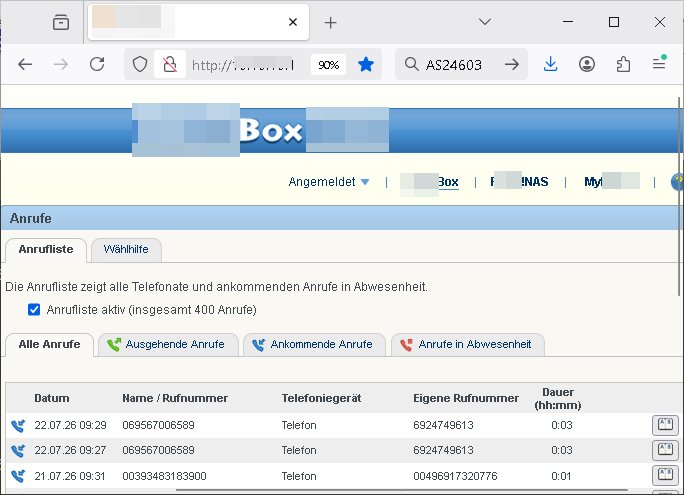684x495 pixels.
Task: Open the help question mark icon
Action: click(677, 182)
